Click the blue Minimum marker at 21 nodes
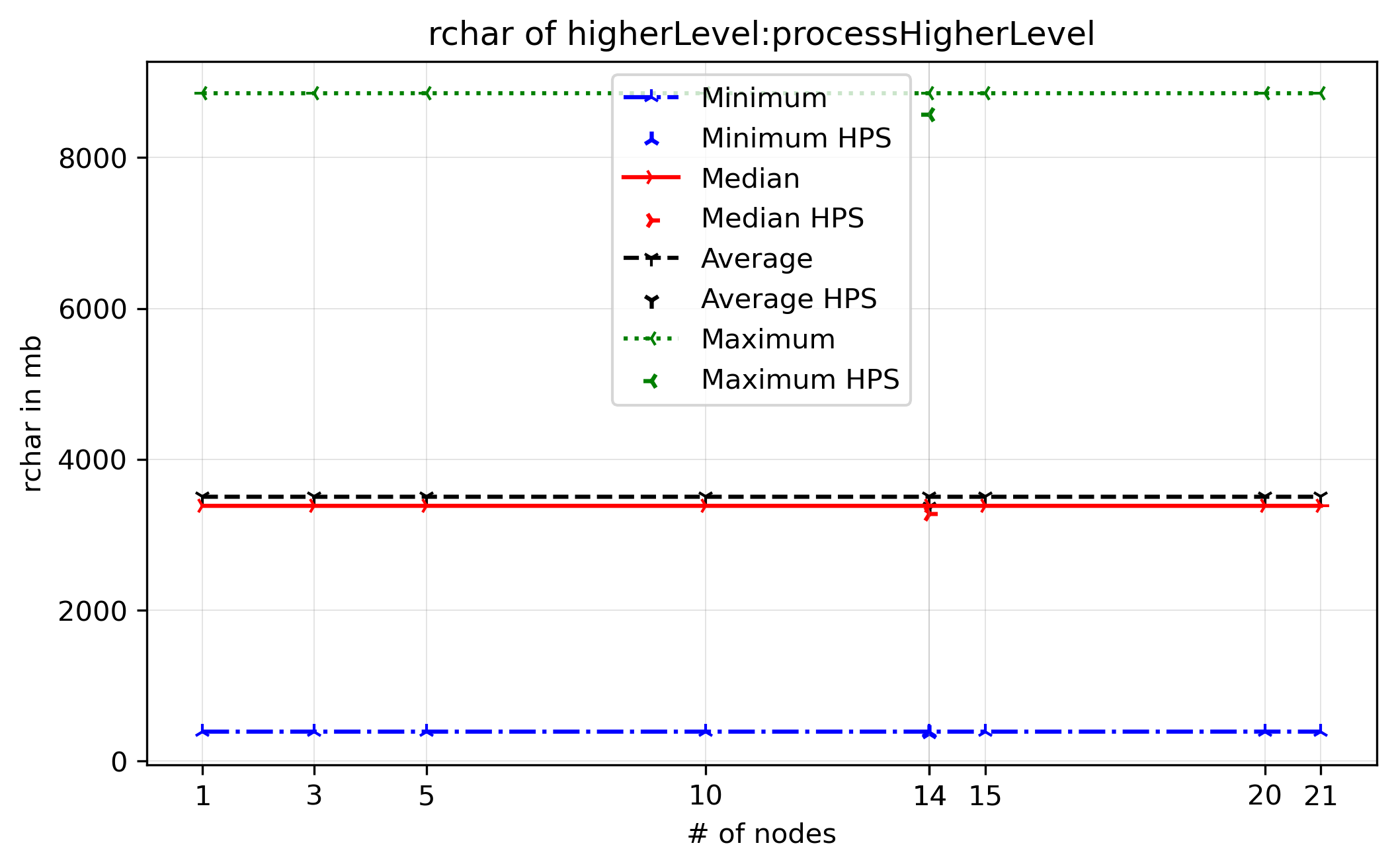1396x868 pixels. click(x=1321, y=731)
